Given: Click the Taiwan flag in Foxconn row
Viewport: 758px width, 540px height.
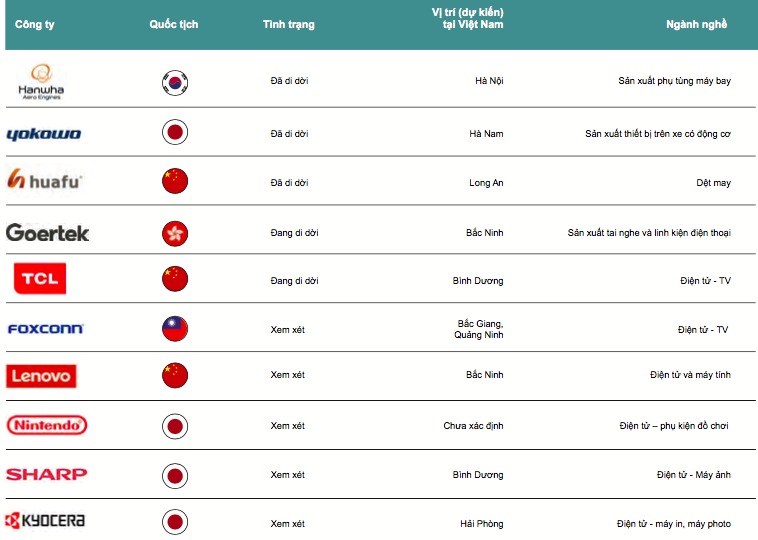Looking at the screenshot, I should pyautogui.click(x=175, y=329).
